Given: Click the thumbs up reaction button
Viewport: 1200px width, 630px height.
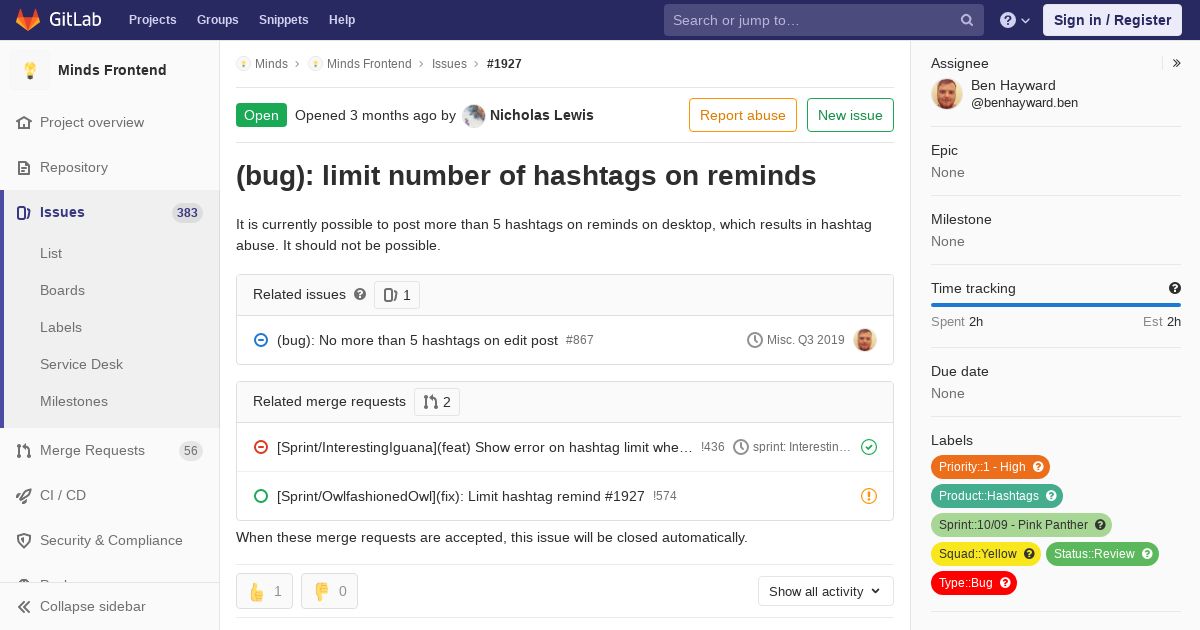Looking at the screenshot, I should [x=265, y=591].
